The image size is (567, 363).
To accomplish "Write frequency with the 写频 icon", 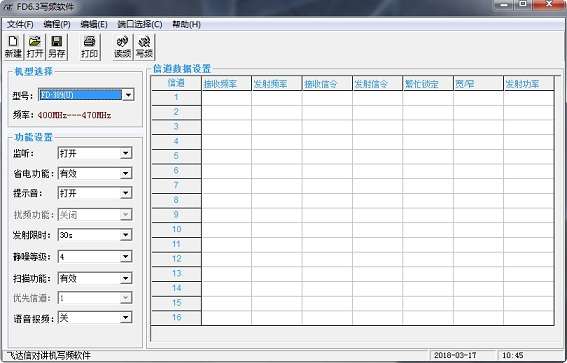I will click(144, 47).
